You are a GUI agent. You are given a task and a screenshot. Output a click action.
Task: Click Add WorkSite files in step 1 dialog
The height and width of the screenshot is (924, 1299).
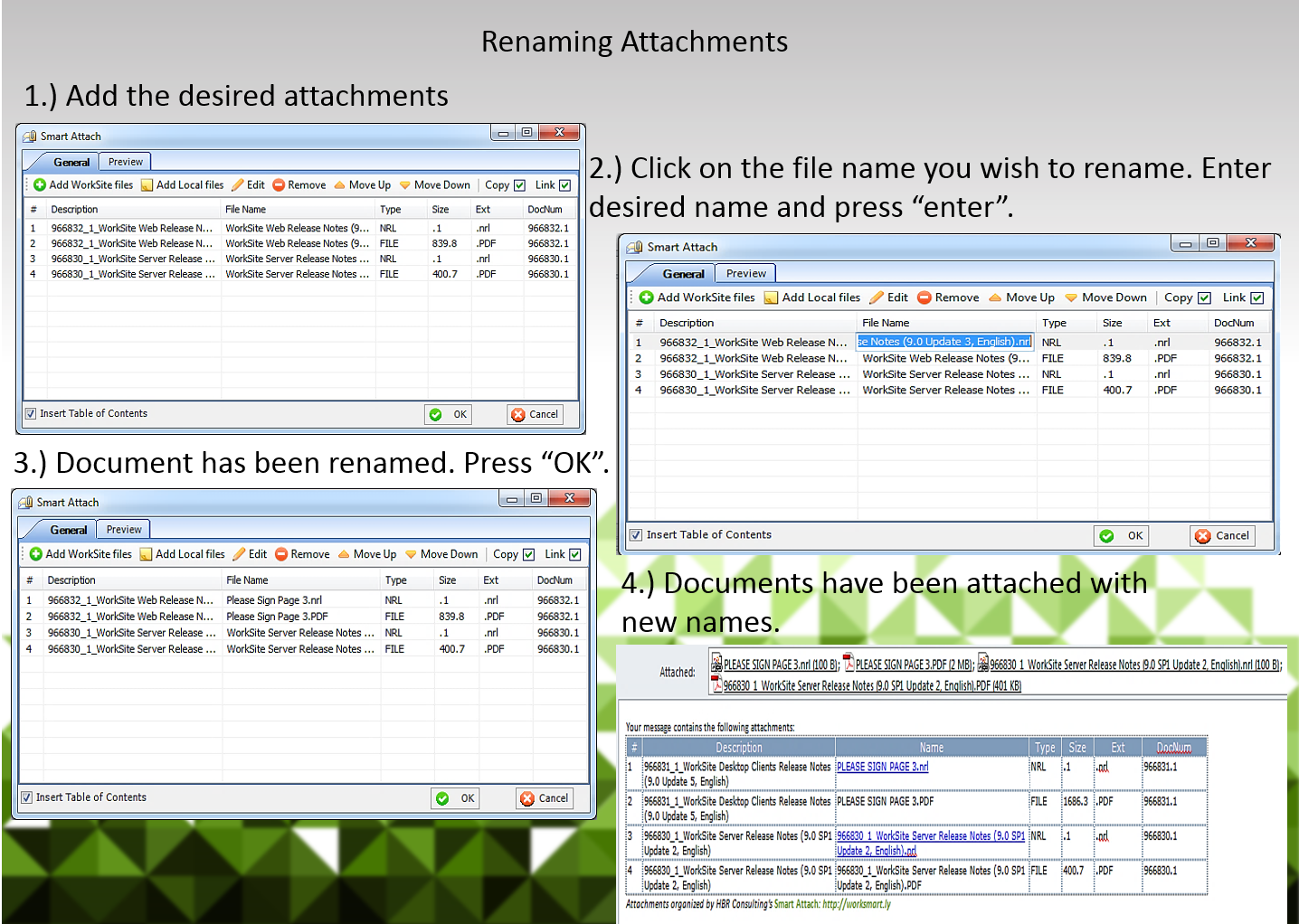[83, 185]
